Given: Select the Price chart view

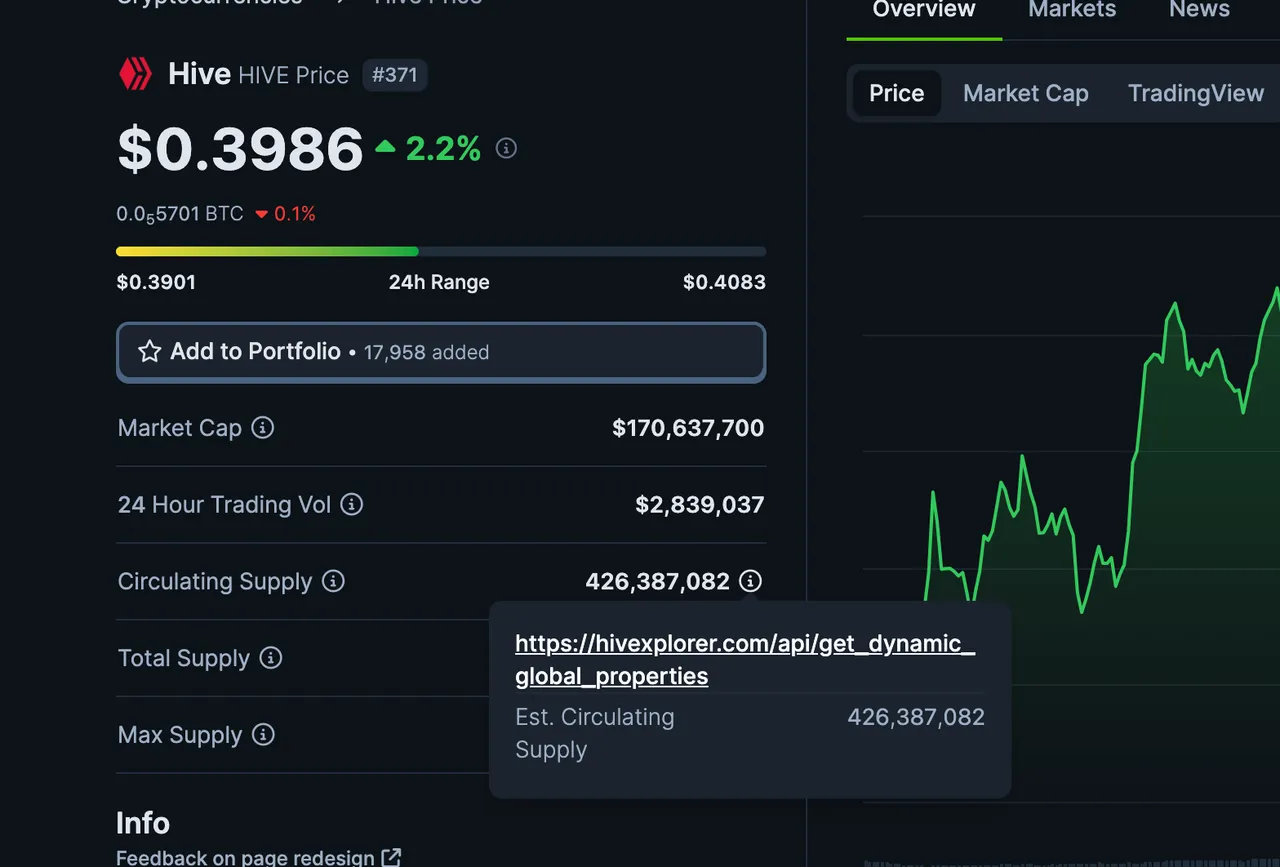Looking at the screenshot, I should coord(896,94).
